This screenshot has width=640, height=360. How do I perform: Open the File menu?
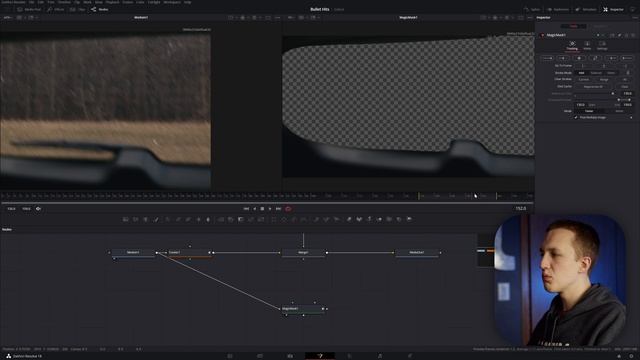(31, 2)
